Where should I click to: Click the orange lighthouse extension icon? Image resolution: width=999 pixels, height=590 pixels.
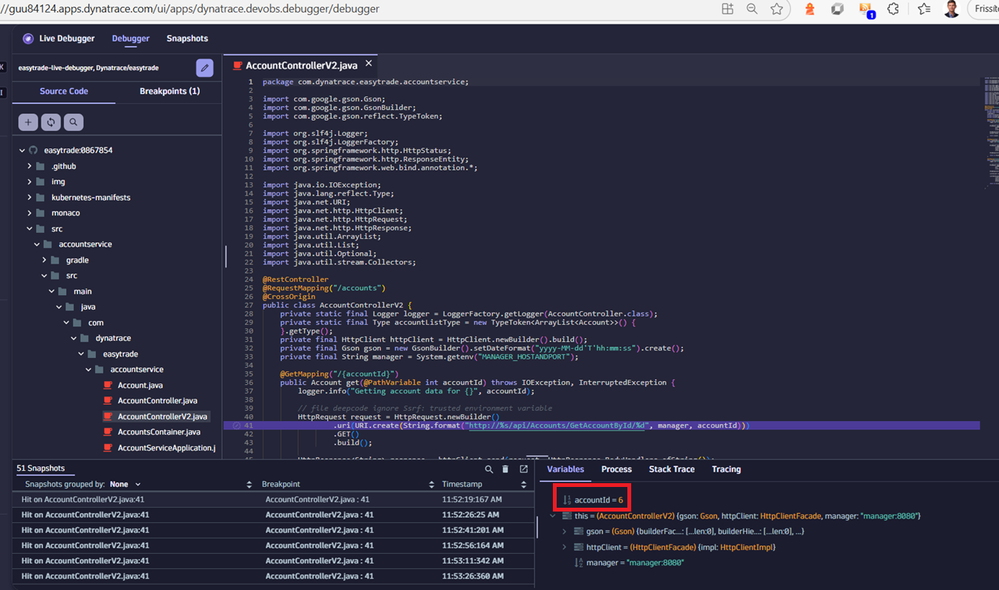click(x=810, y=9)
